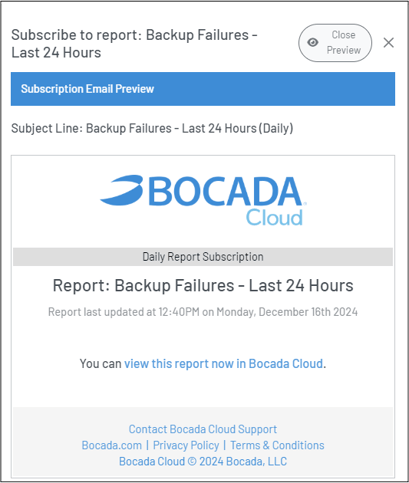The width and height of the screenshot is (409, 483).
Task: Open the Terms & Conditions link
Action: click(277, 445)
